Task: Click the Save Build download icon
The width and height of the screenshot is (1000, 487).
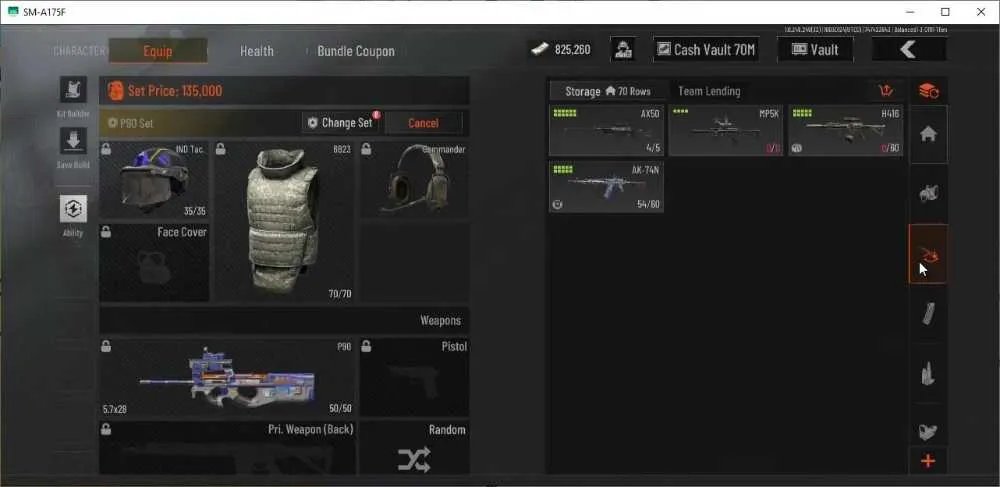Action: click(x=73, y=141)
